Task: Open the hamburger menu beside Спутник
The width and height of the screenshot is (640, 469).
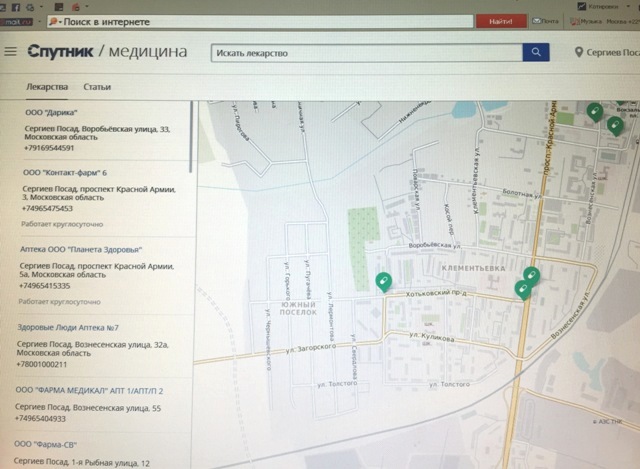Action: pyautogui.click(x=11, y=51)
